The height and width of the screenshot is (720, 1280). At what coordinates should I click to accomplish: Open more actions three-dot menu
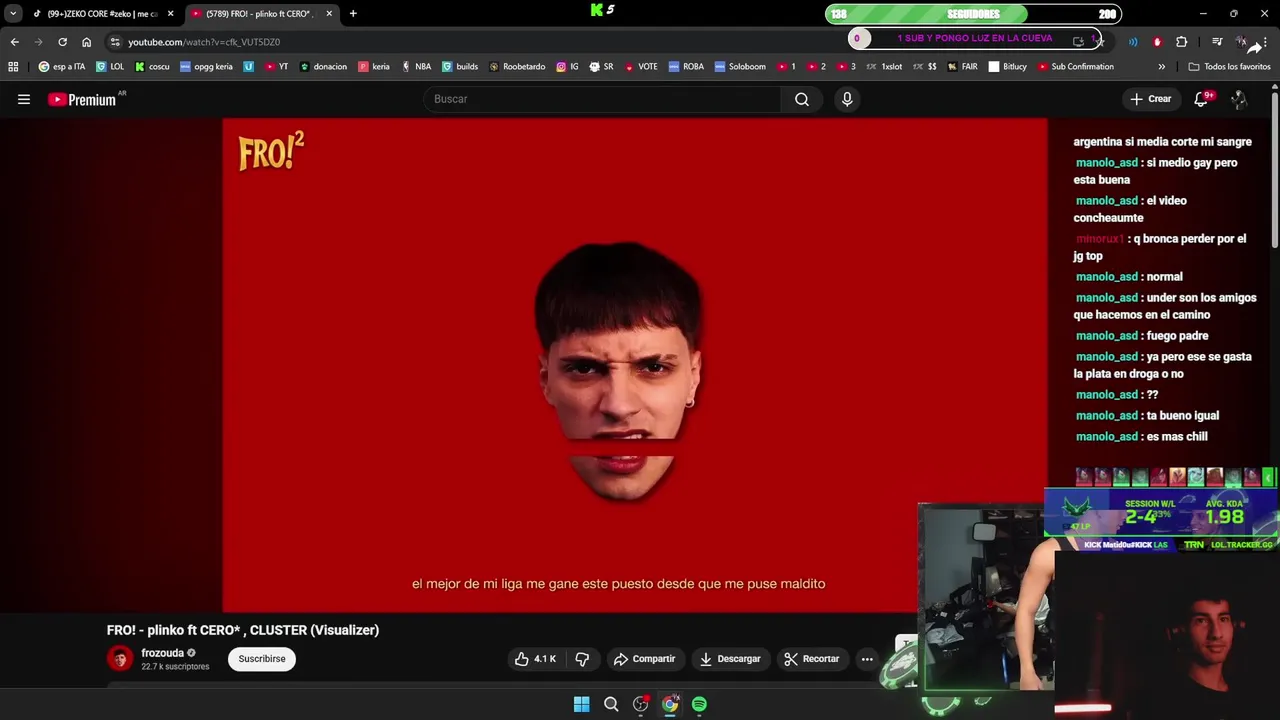(867, 659)
